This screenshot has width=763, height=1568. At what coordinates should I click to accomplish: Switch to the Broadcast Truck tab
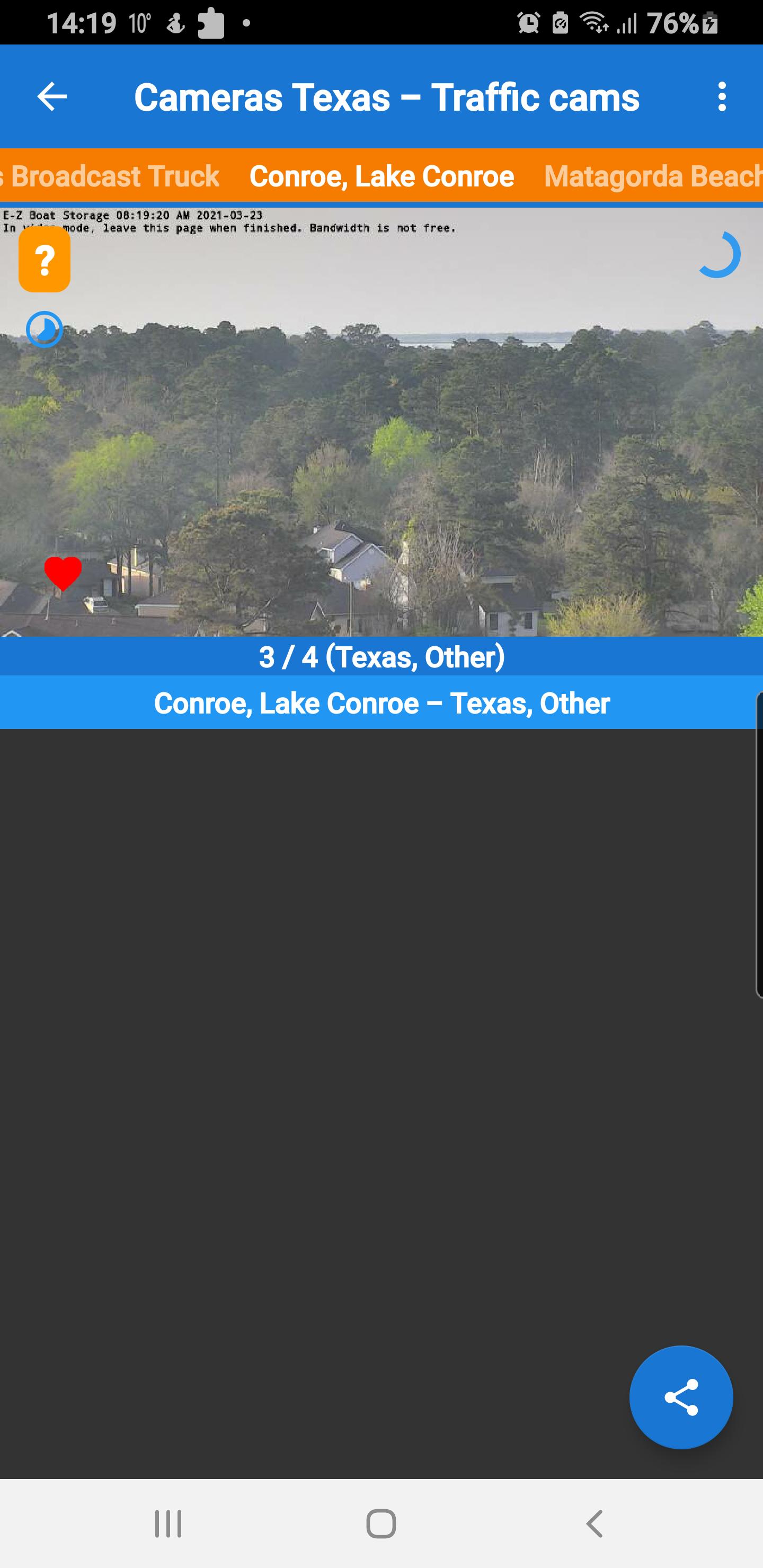coord(110,176)
